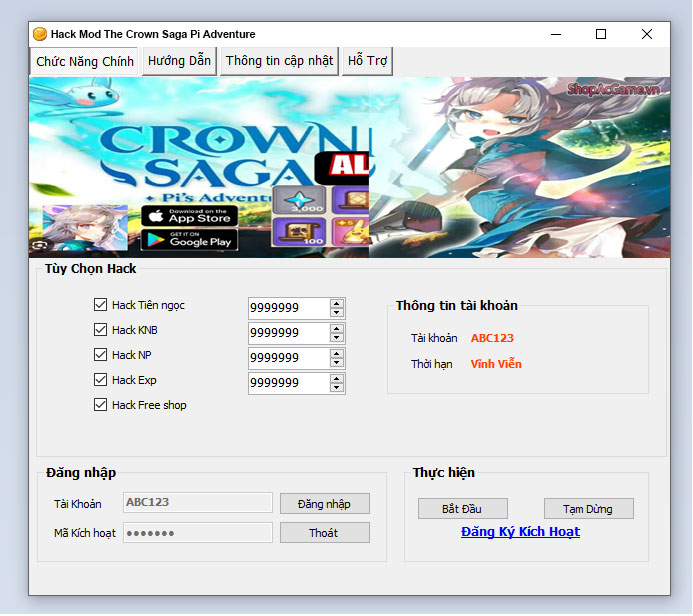Click the coin icon in the title bar

pos(40,34)
